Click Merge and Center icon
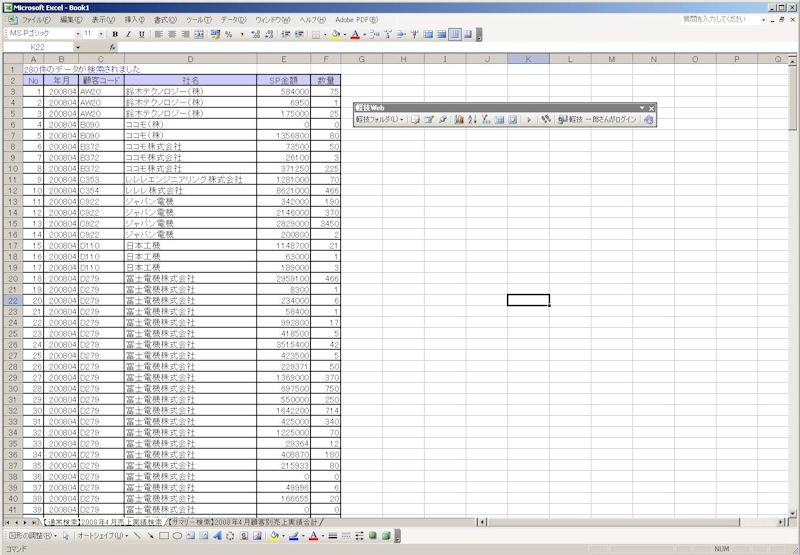The width and height of the screenshot is (800, 555). [198, 34]
